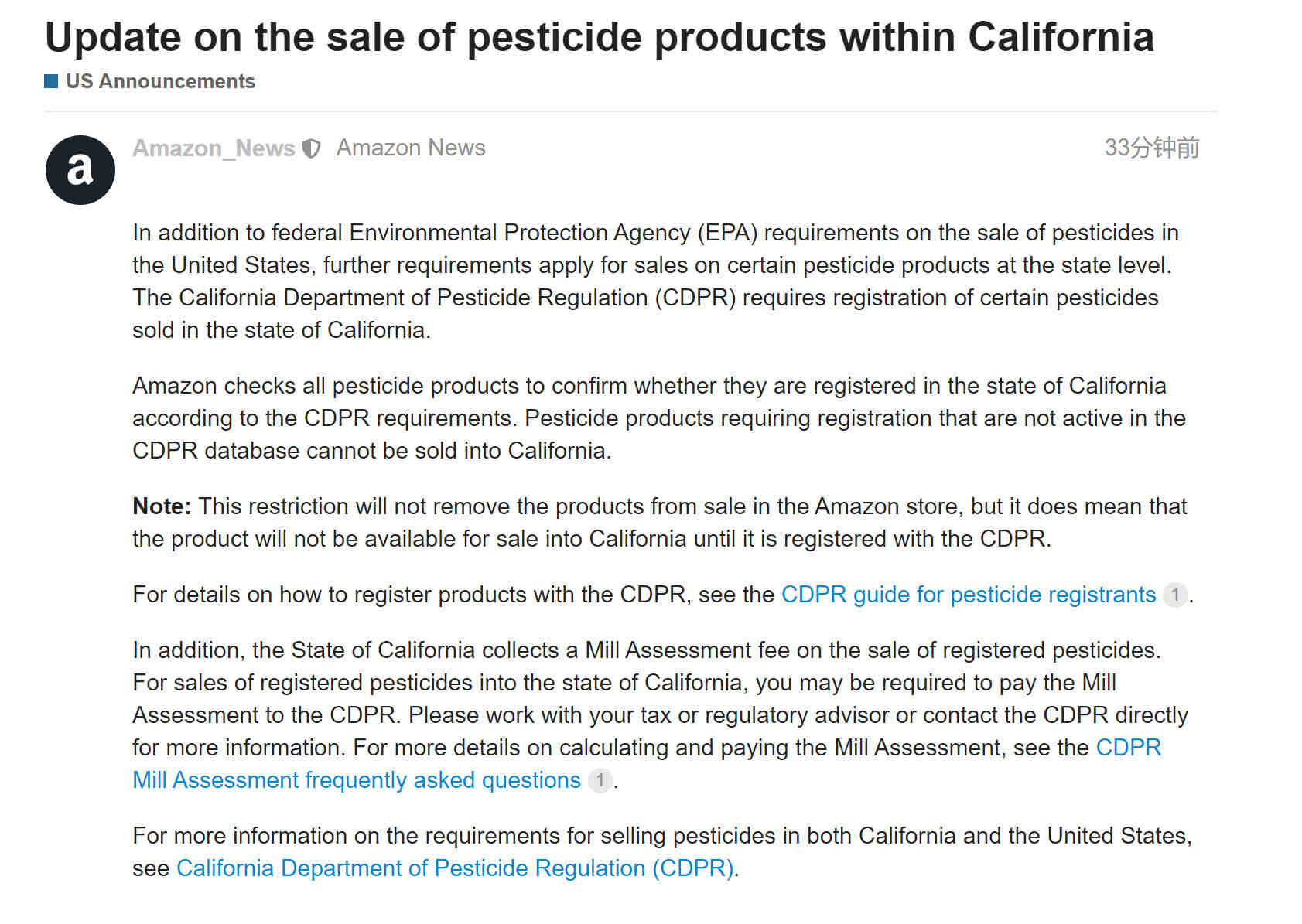The height and width of the screenshot is (924, 1302).
Task: Click the sentence 'For more information on the requirements'
Action: [x=662, y=851]
